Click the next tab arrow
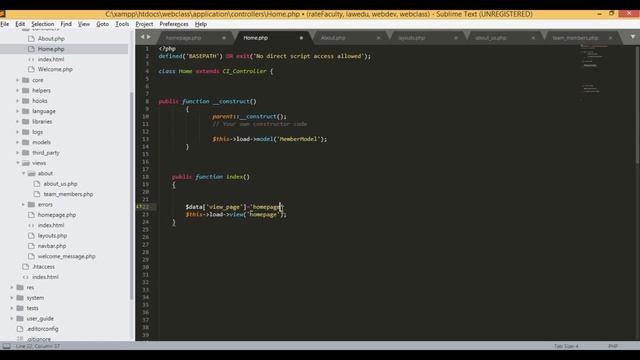Screen dimensions: 640x360 tap(149, 37)
